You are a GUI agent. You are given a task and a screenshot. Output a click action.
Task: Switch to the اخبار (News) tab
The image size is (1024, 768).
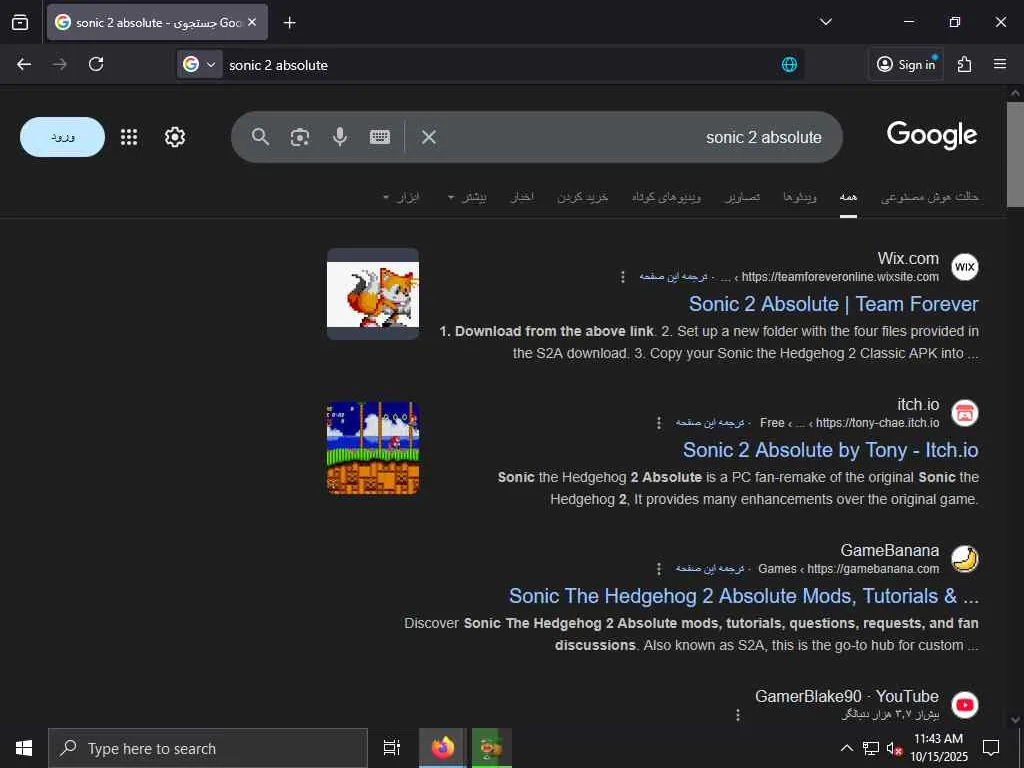pos(522,197)
